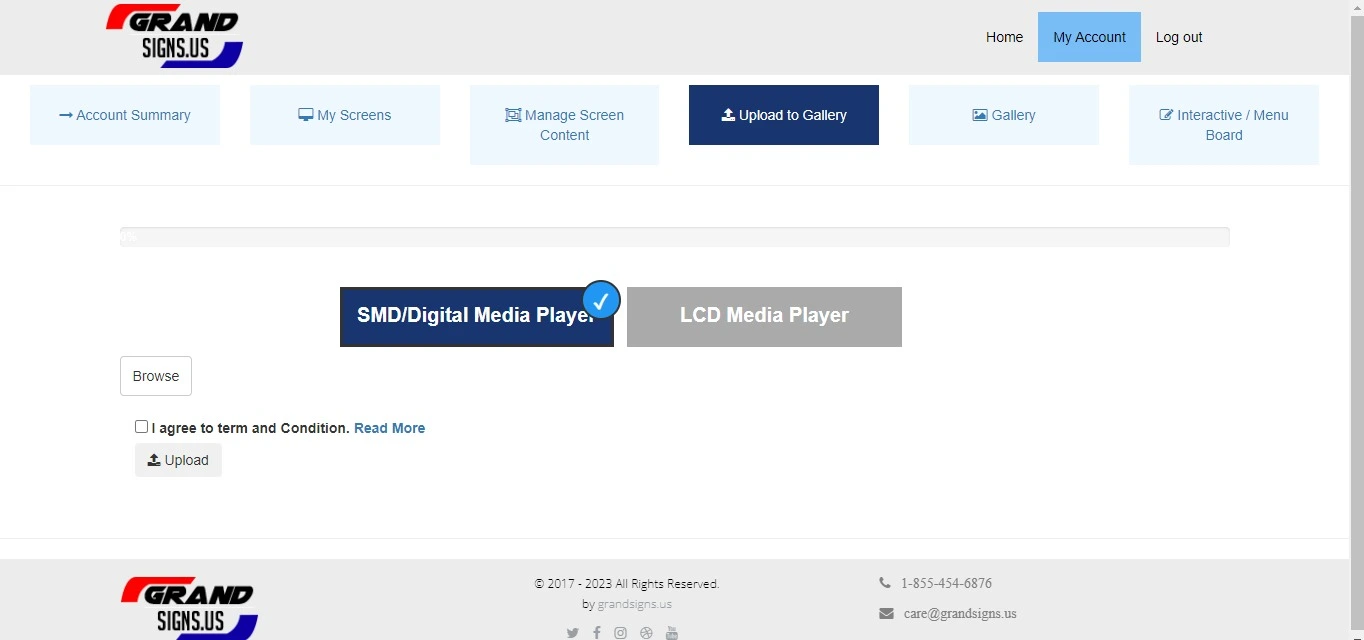Click the YouTube icon in the footer
This screenshot has width=1364, height=640.
coord(672,633)
